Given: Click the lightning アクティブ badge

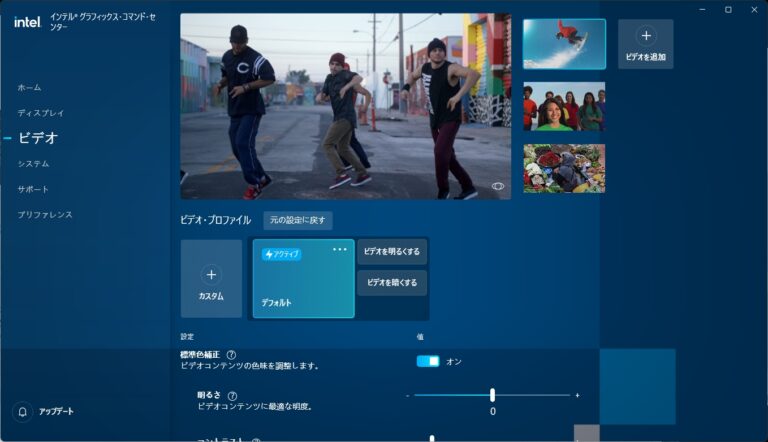Looking at the screenshot, I should tap(281, 254).
